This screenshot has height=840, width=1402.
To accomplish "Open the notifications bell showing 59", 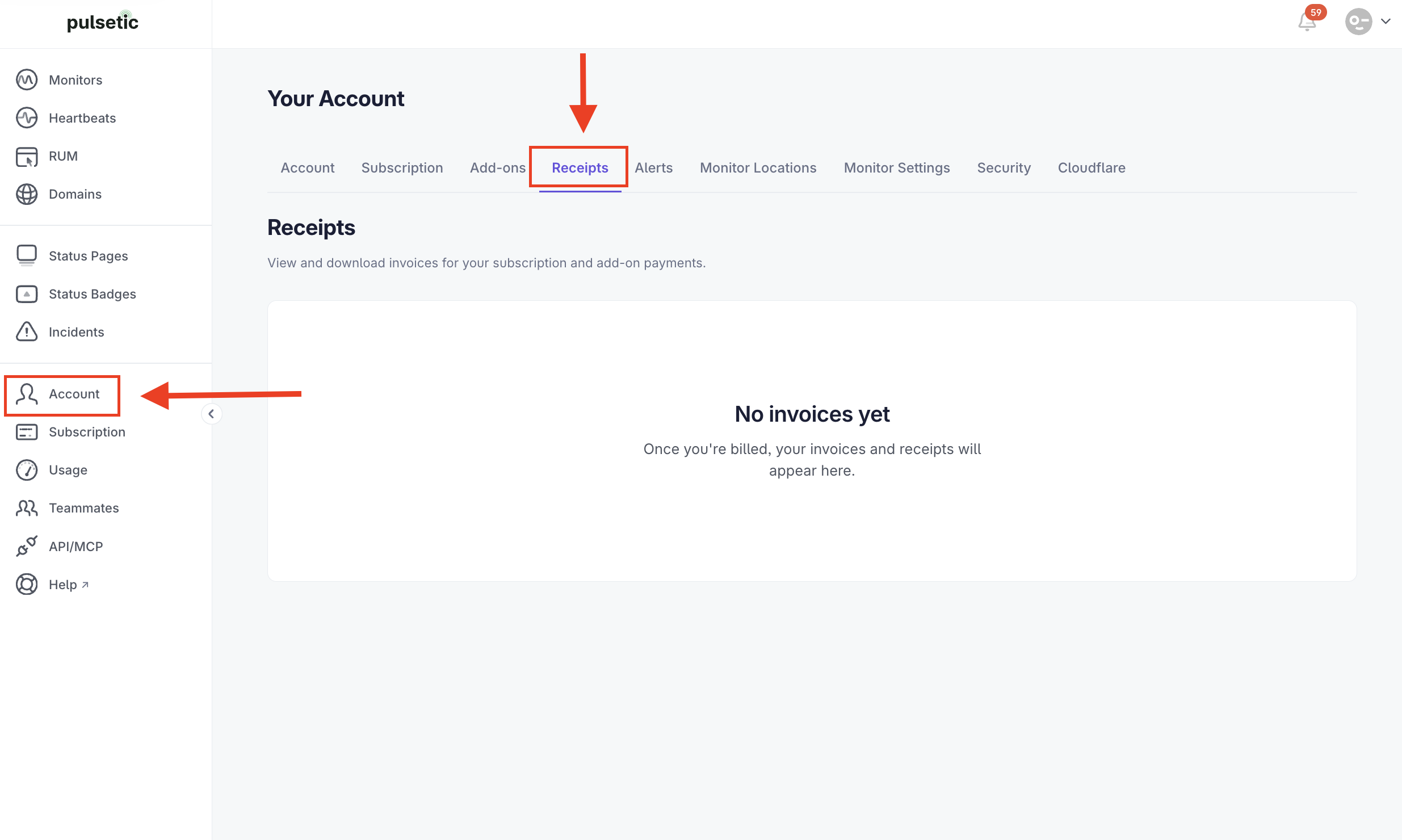I will pos(1307,22).
